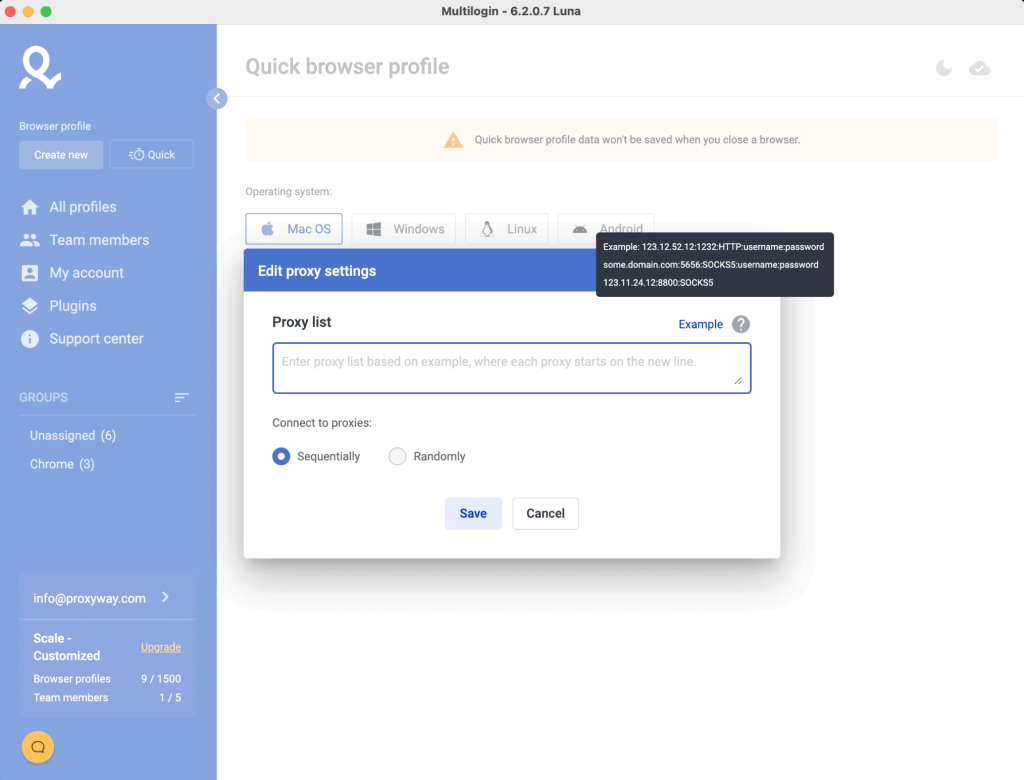Viewport: 1024px width, 780px height.
Task: Click the GROUPS section header
Action: tap(43, 397)
